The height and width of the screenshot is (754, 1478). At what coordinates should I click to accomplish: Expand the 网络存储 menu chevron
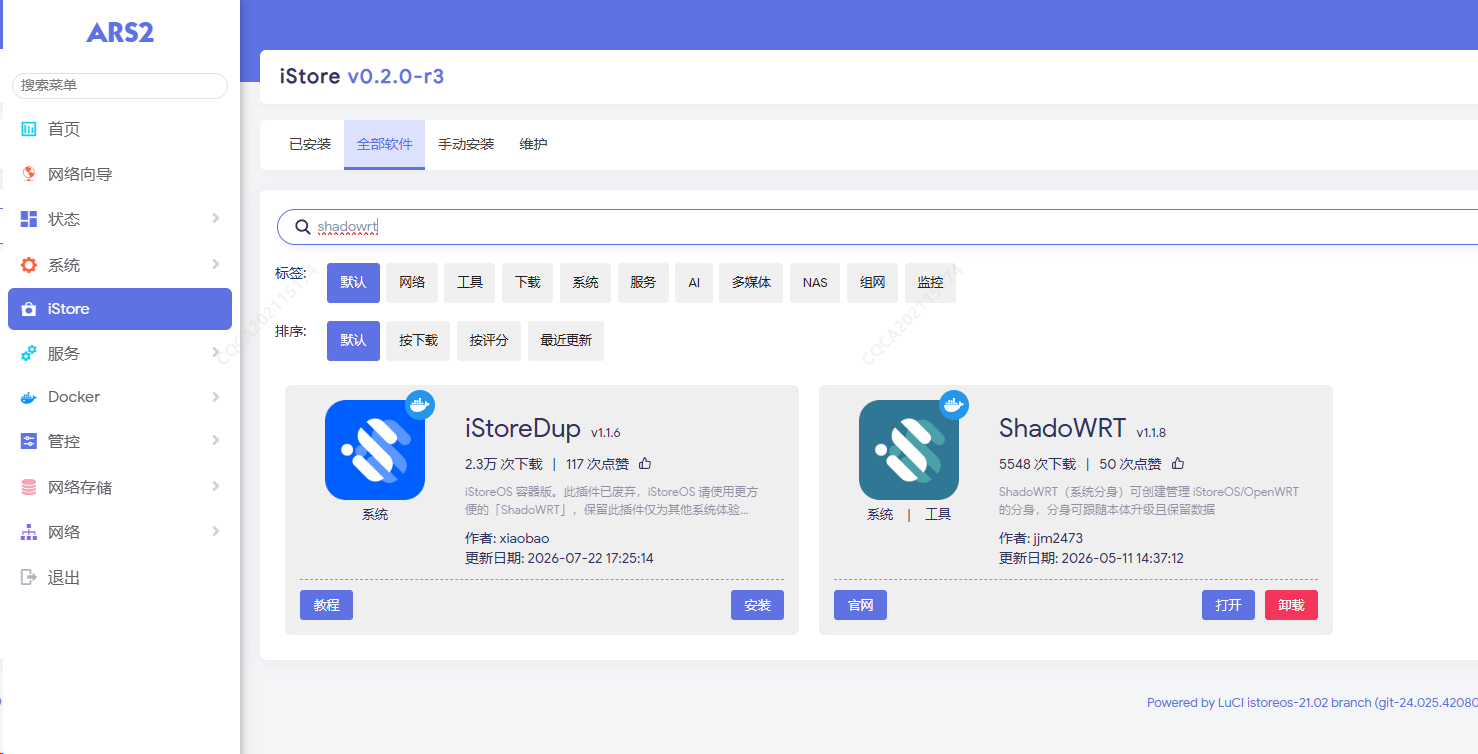coord(216,486)
